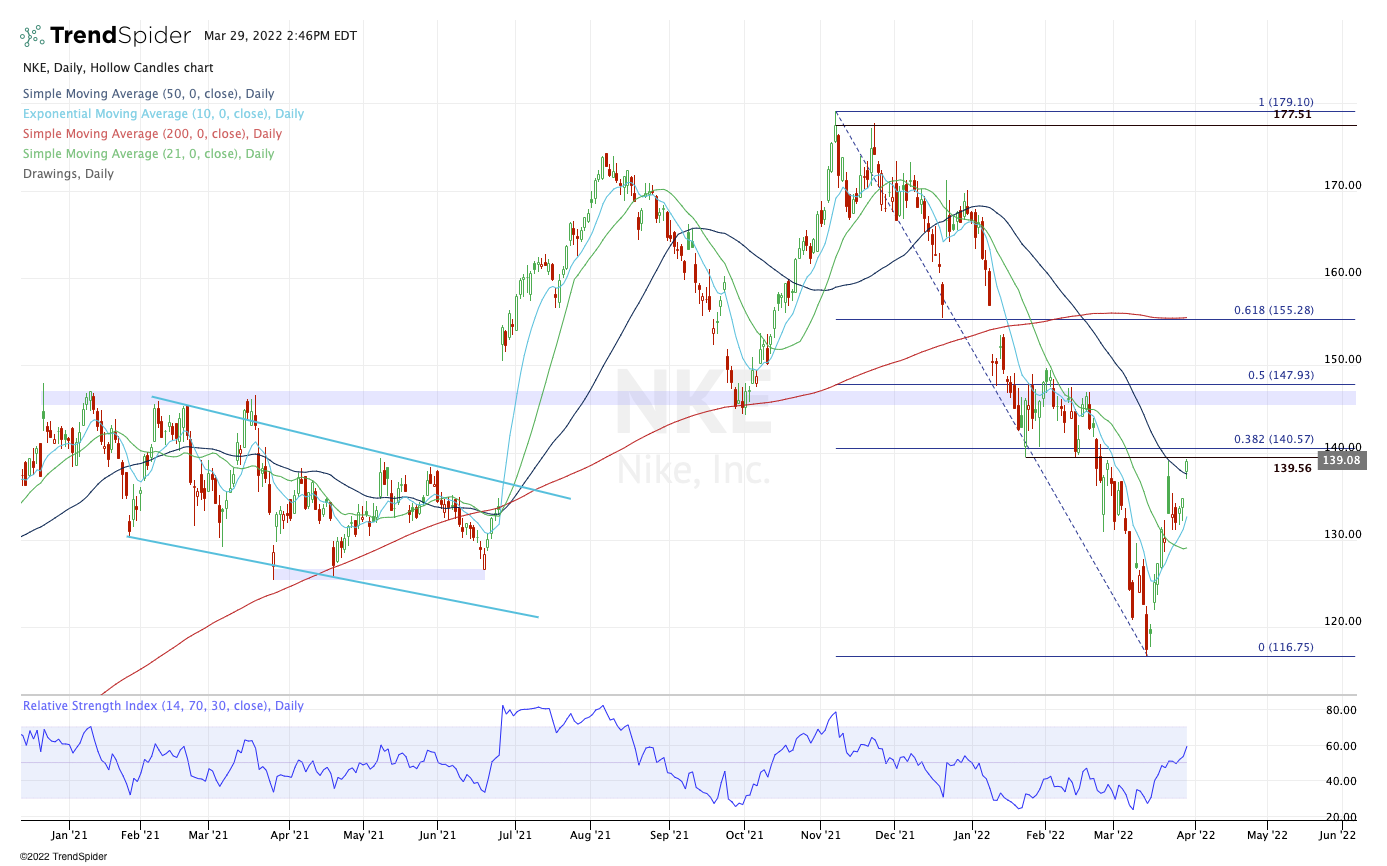
Task: Click Jun '21 on the date axis
Action: 437,834
